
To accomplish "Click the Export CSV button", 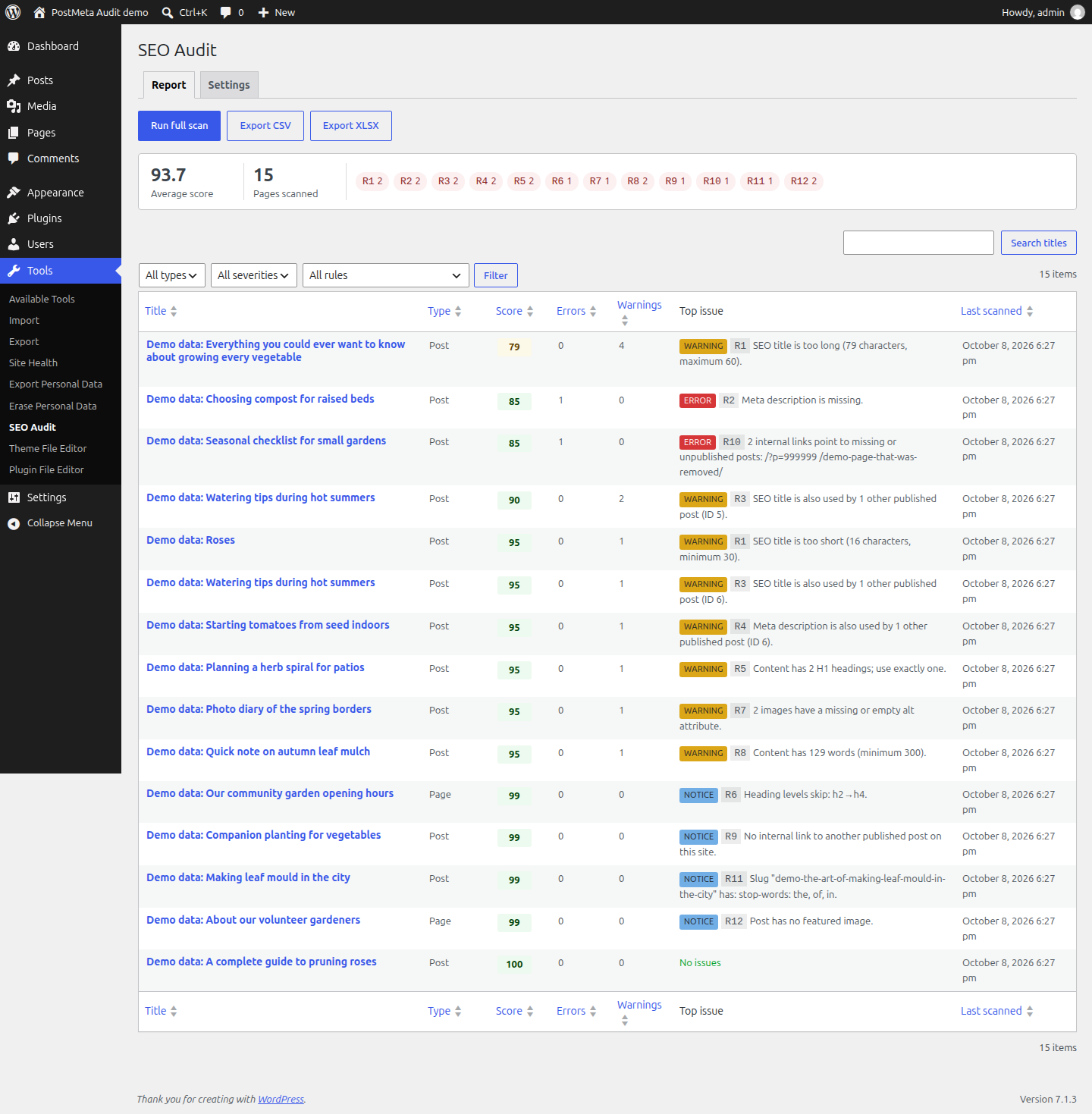I will [265, 126].
